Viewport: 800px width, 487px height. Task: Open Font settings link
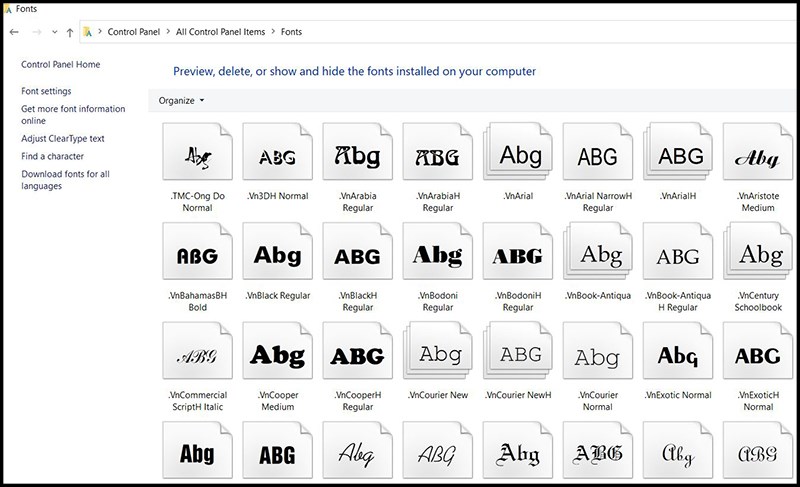click(x=46, y=91)
